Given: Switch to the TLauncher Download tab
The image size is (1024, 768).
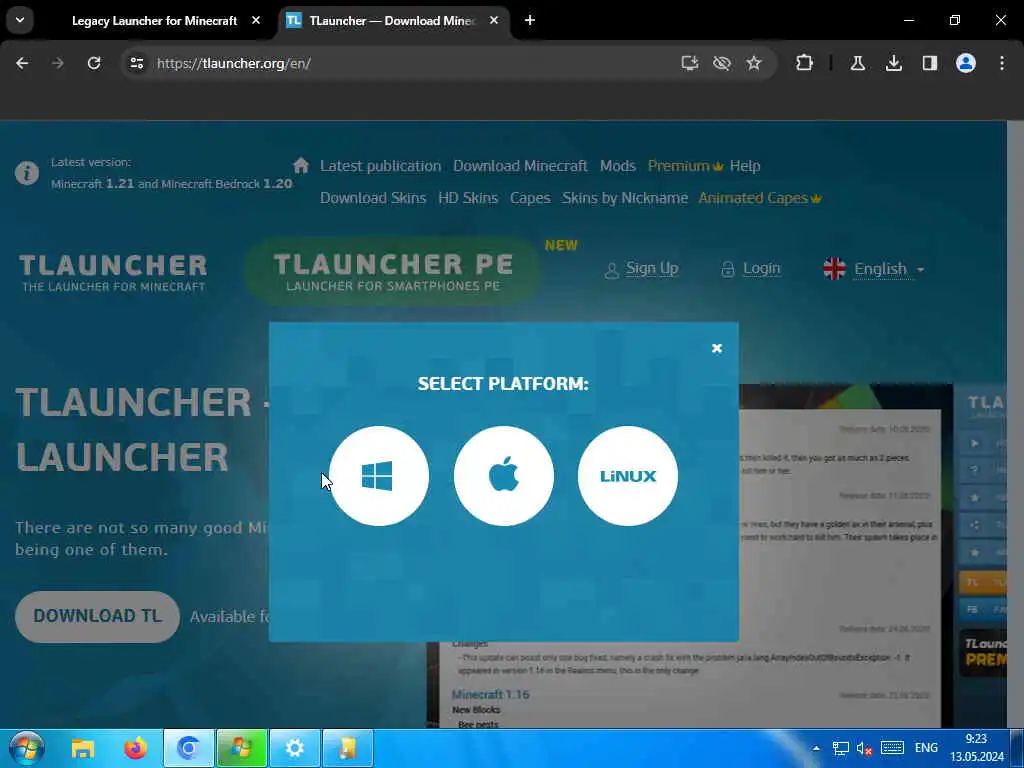Looking at the screenshot, I should tap(391, 21).
